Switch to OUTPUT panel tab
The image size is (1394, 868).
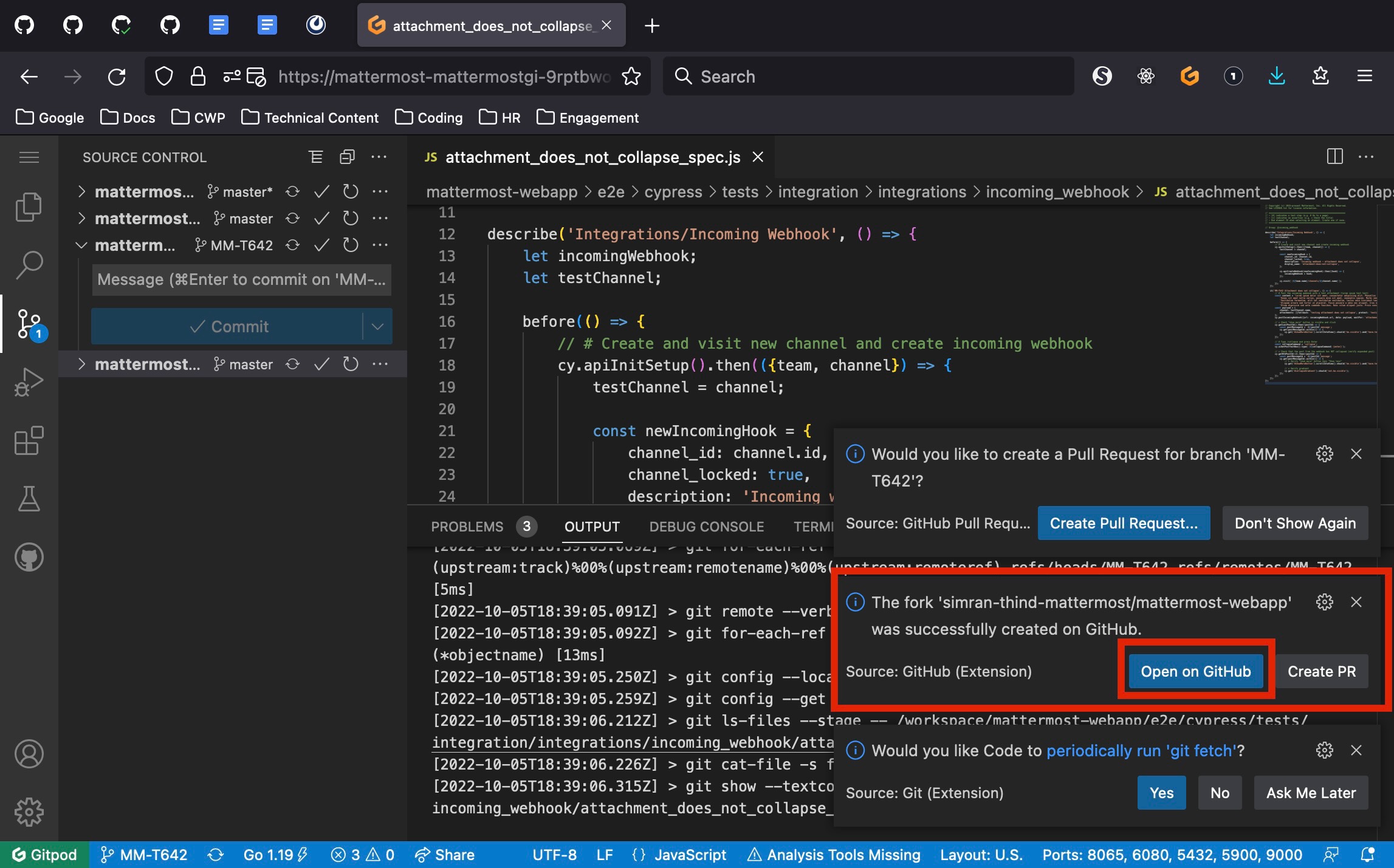point(592,527)
